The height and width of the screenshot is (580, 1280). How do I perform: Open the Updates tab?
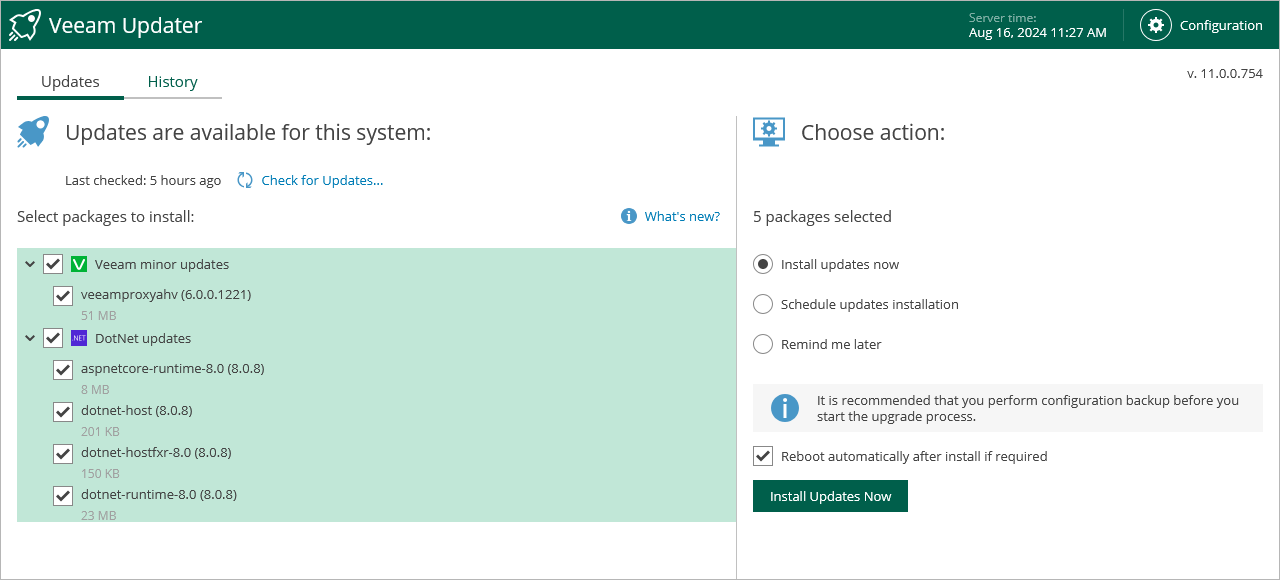coord(70,82)
